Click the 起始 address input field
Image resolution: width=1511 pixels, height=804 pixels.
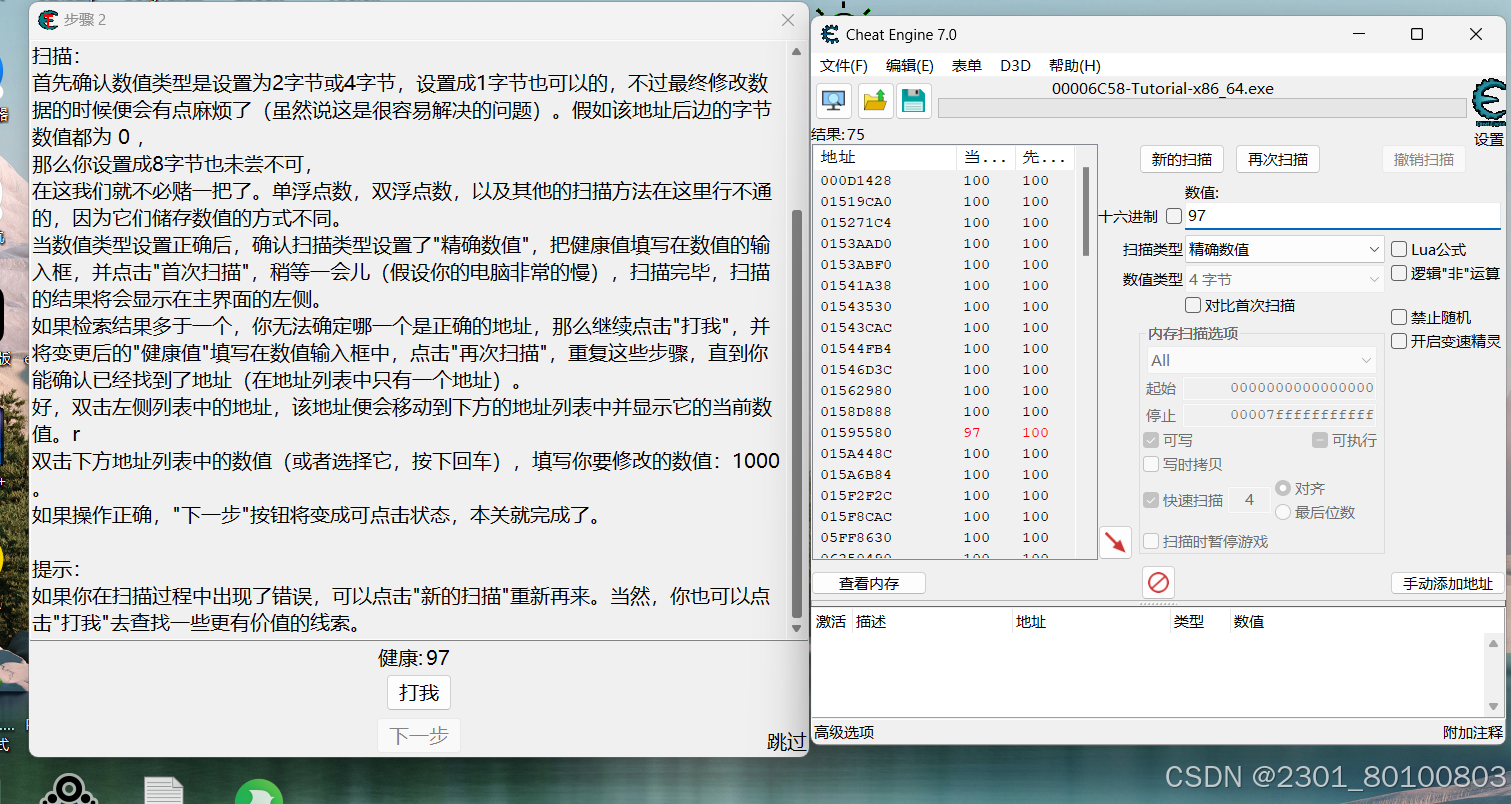(1280, 388)
